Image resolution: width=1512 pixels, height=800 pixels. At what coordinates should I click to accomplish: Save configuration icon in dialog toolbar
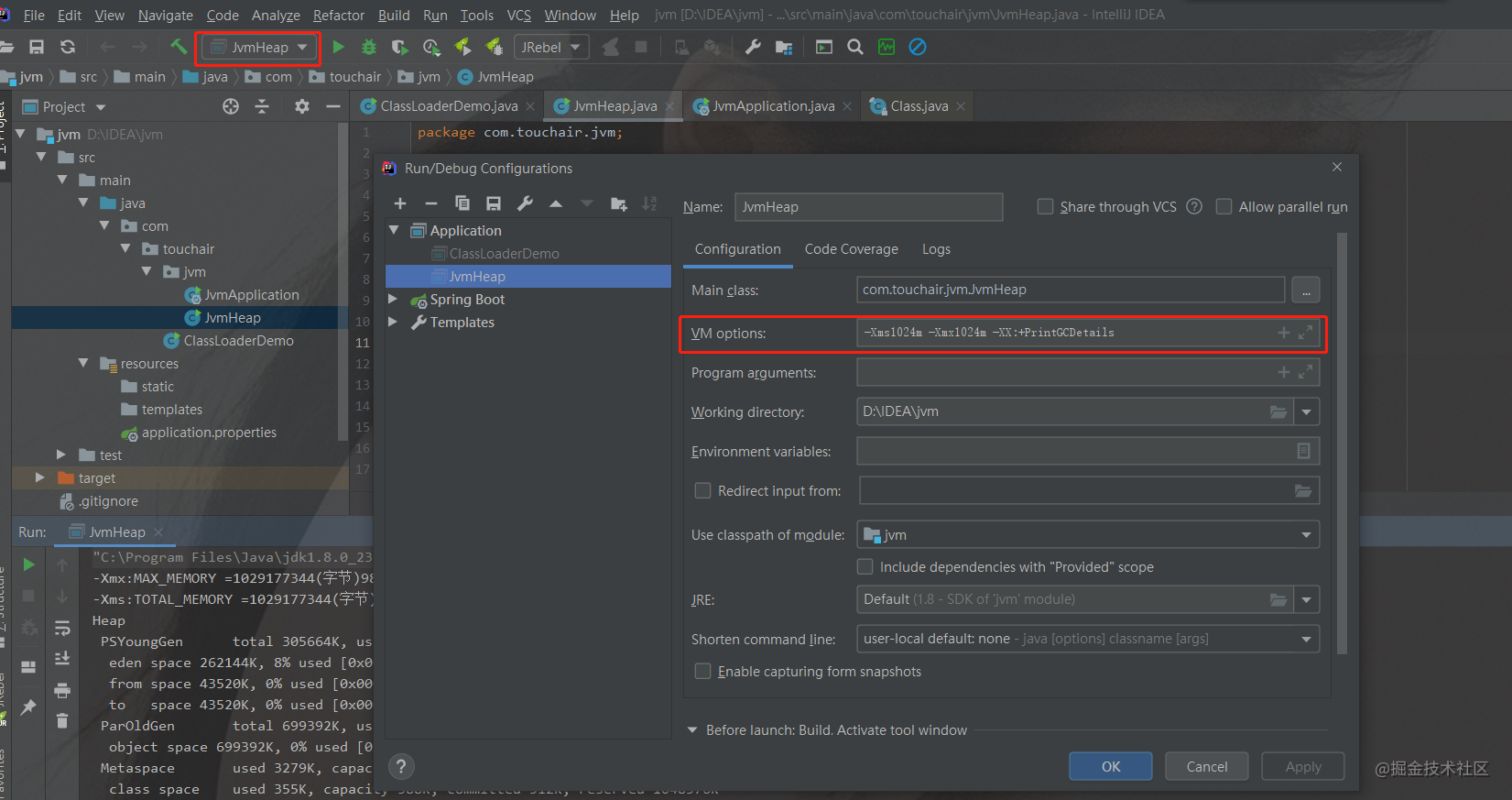pyautogui.click(x=494, y=203)
